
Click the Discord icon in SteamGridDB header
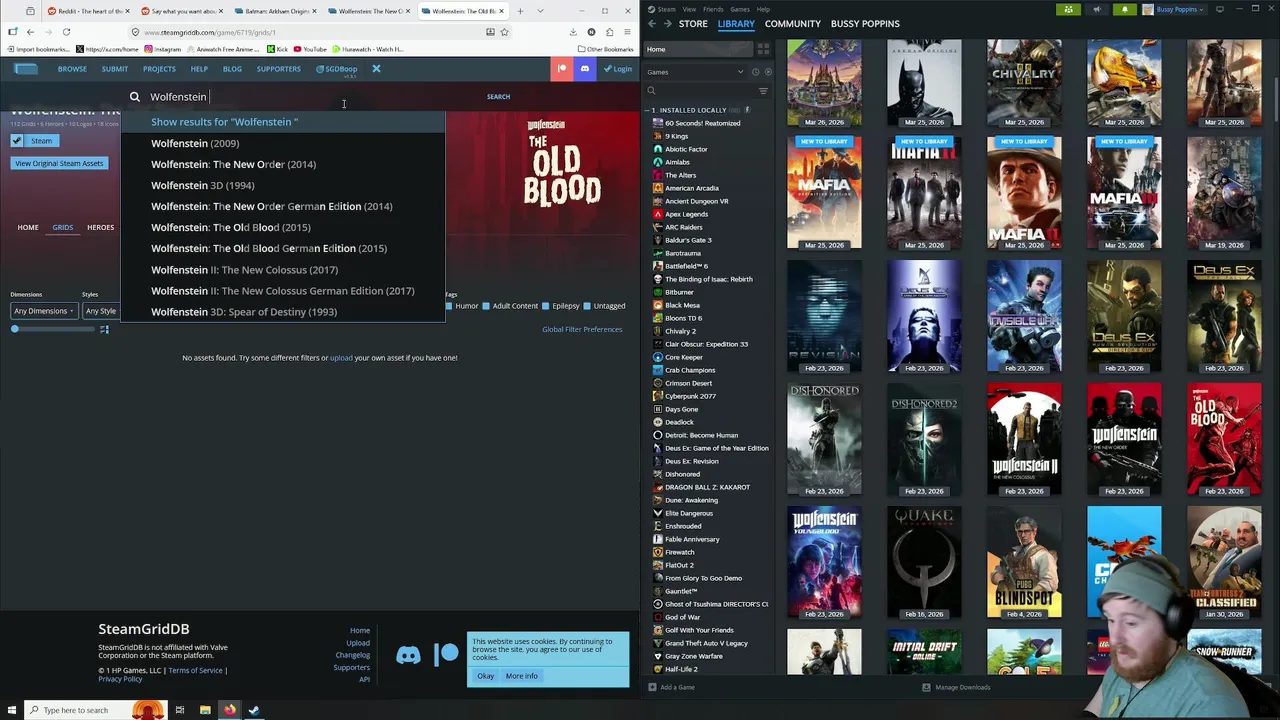point(585,69)
